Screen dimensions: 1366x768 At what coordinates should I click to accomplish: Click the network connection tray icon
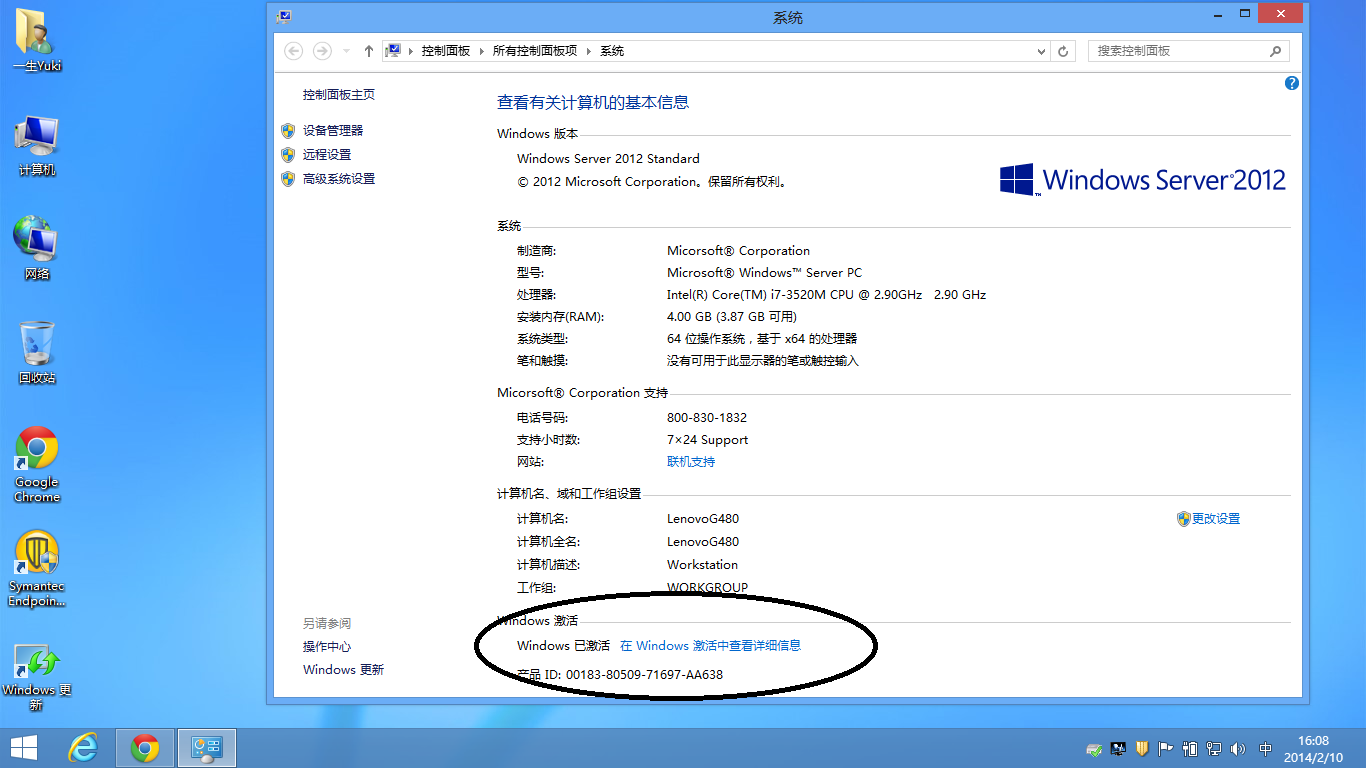[x=1214, y=748]
